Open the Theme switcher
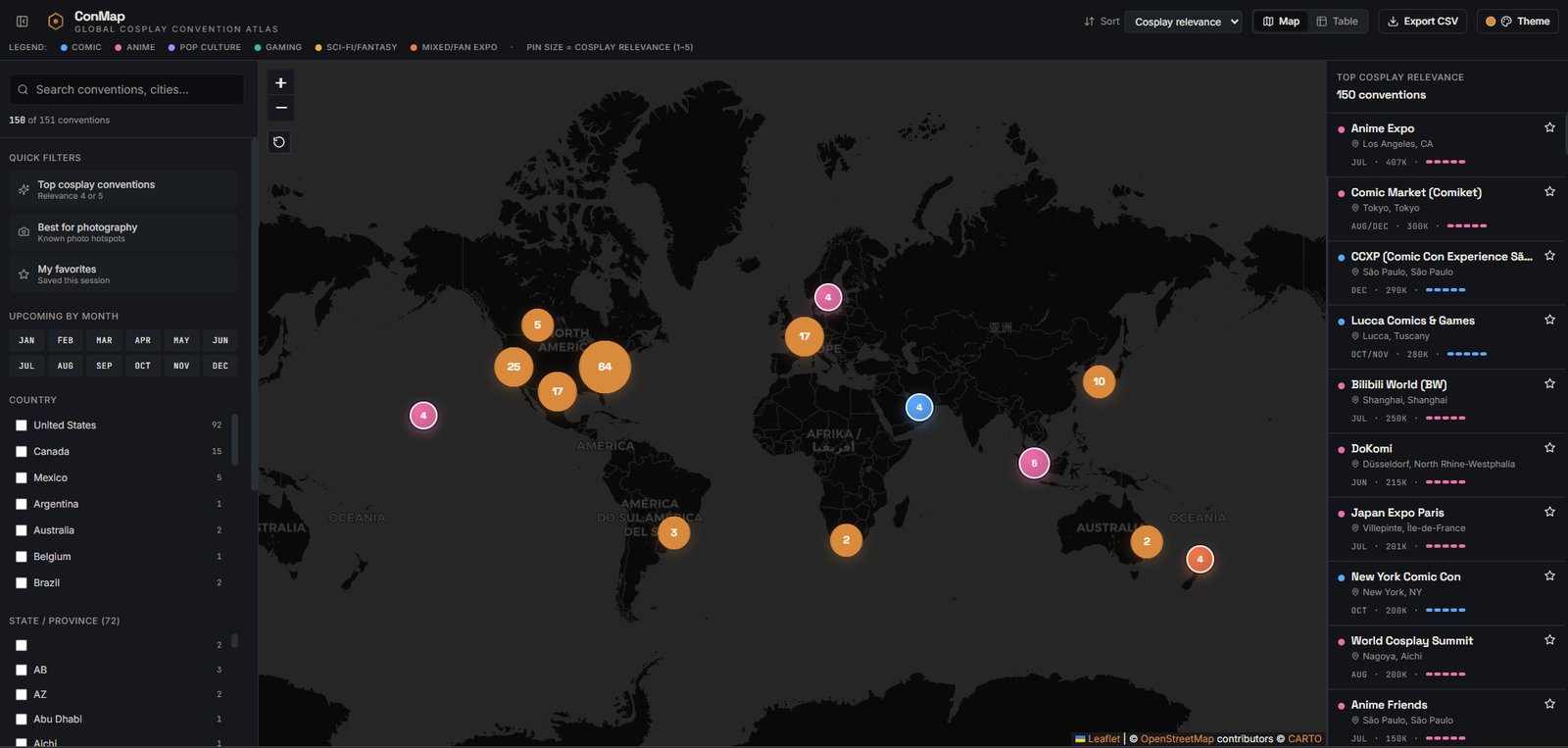The width and height of the screenshot is (1568, 748). tap(1518, 22)
